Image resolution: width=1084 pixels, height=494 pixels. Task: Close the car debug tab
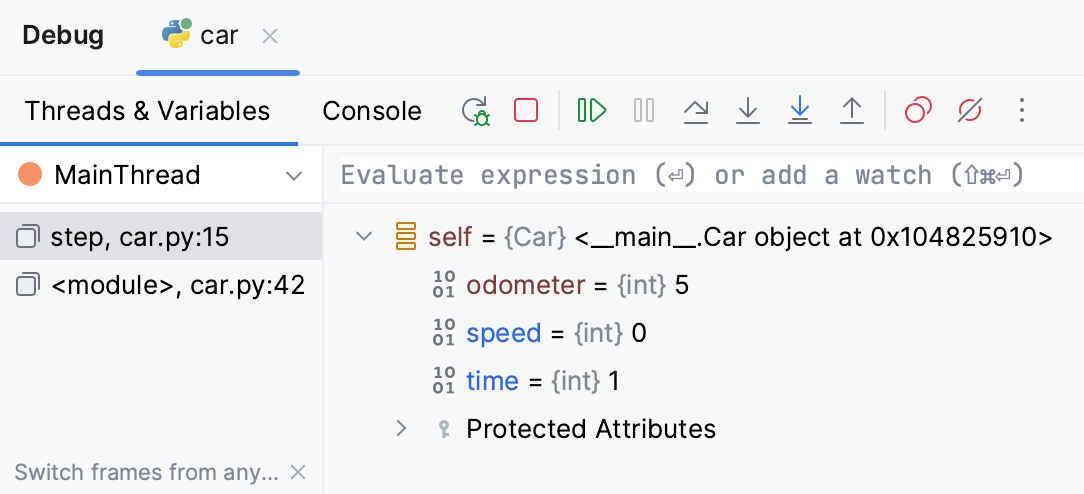click(269, 36)
